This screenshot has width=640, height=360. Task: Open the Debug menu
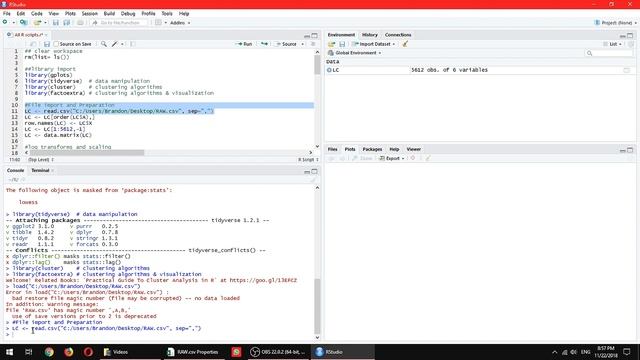pos(128,13)
